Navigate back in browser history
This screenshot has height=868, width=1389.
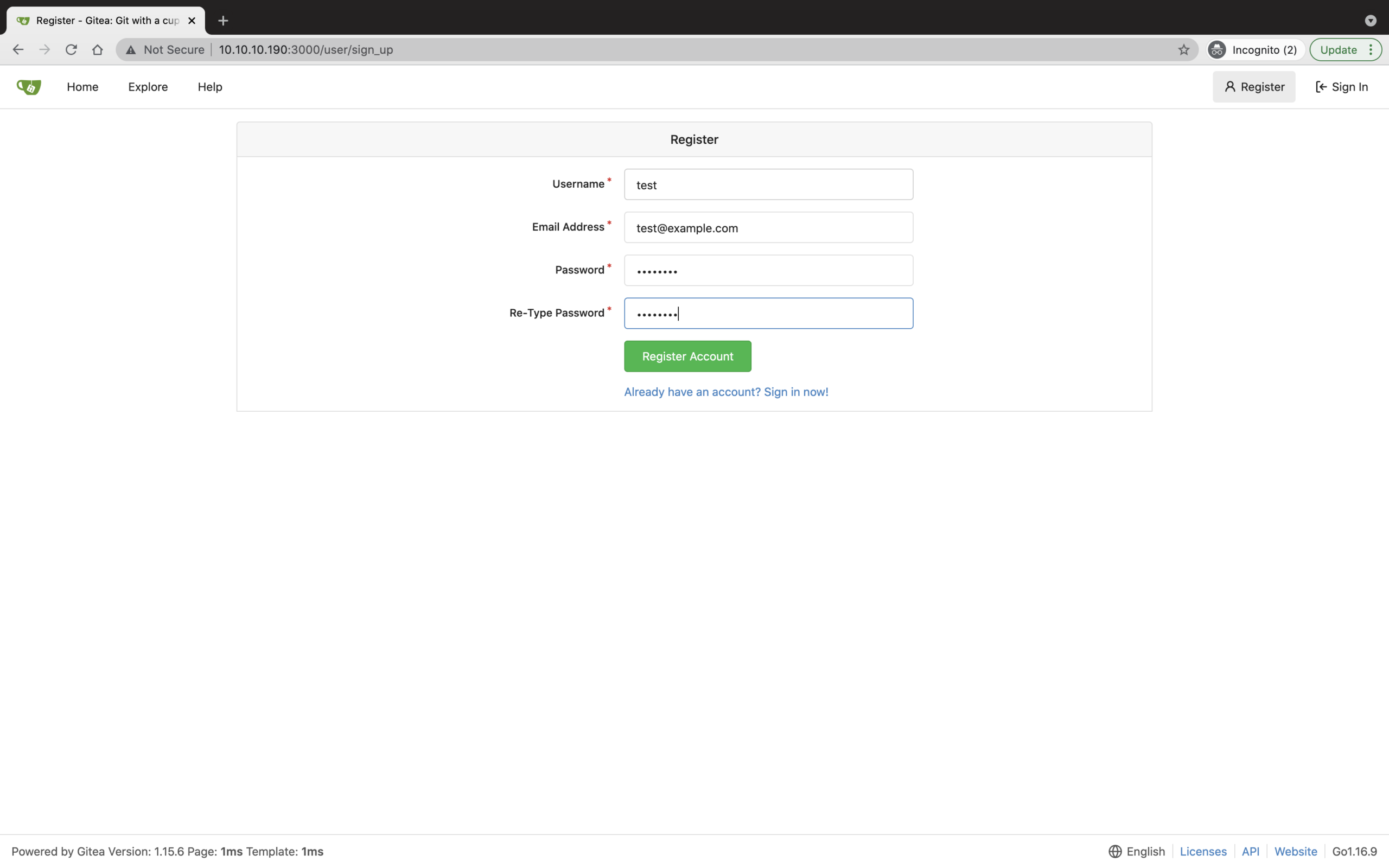tap(18, 49)
